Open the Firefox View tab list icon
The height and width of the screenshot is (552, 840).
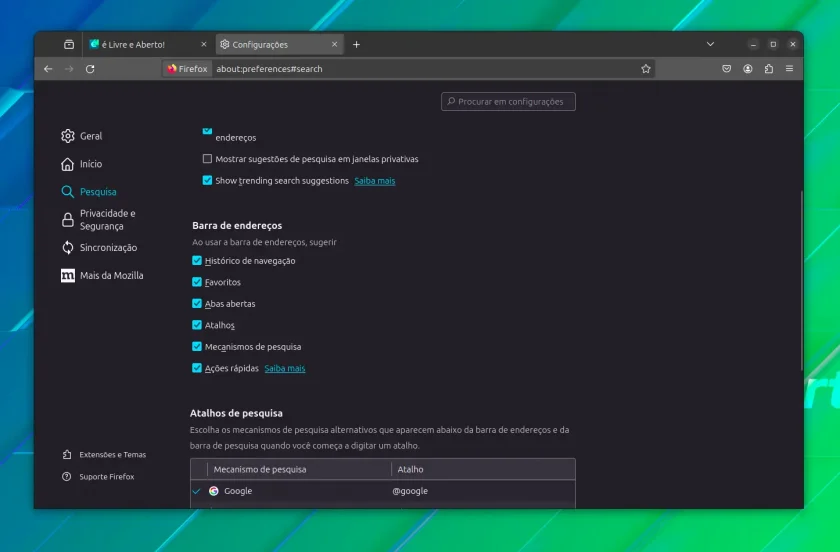(69, 44)
